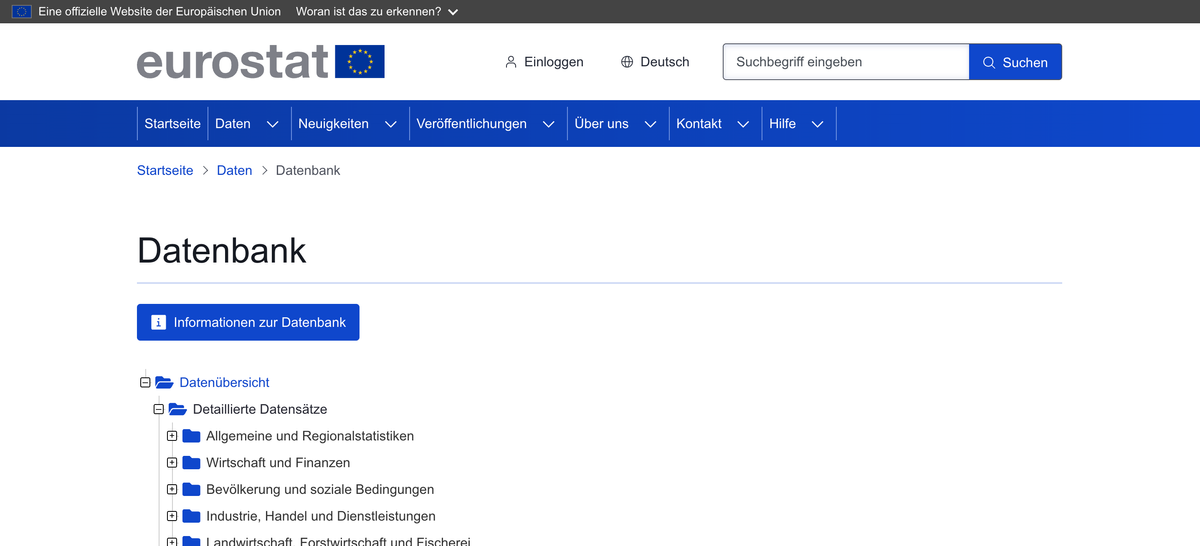1200x546 pixels.
Task: Expand Wirtschaft und Finanzen with plus box
Action: tap(172, 463)
